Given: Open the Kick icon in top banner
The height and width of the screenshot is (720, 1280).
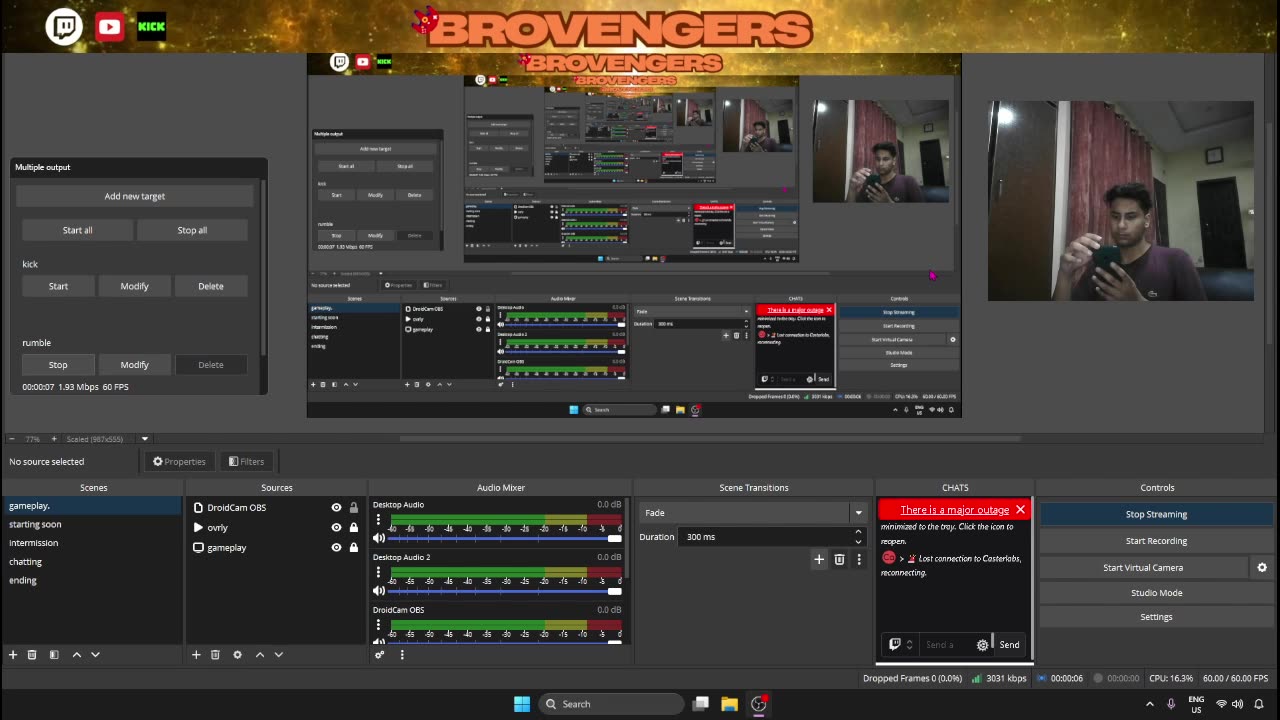Looking at the screenshot, I should pyautogui.click(x=151, y=27).
